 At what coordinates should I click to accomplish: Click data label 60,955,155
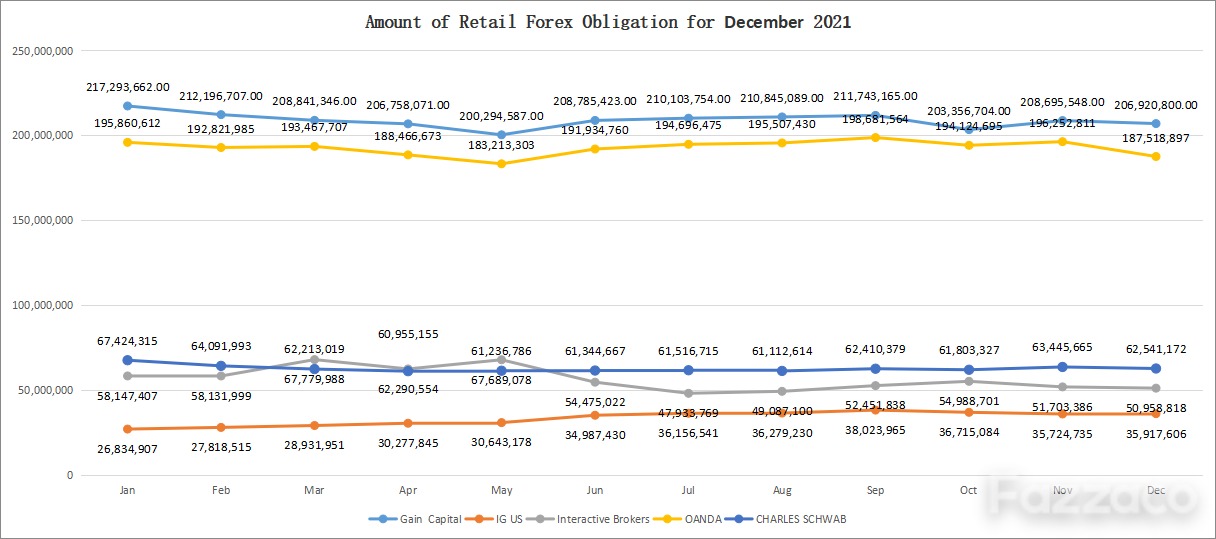point(408,334)
